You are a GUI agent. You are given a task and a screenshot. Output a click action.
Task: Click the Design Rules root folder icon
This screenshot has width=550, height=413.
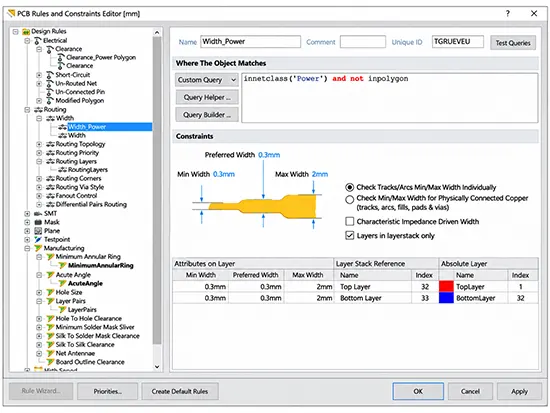26,32
